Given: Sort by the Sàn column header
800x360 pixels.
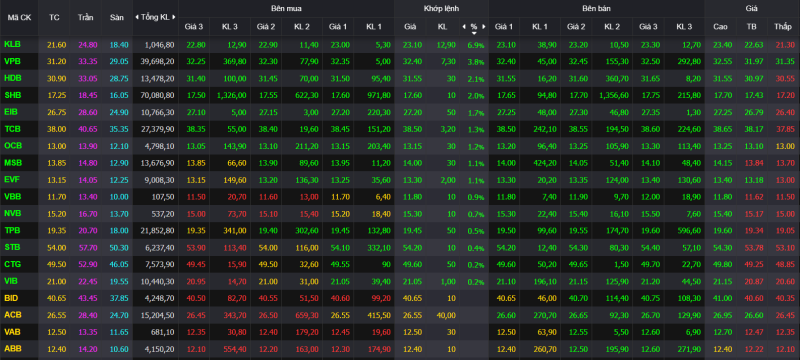Looking at the screenshot, I should (116, 17).
